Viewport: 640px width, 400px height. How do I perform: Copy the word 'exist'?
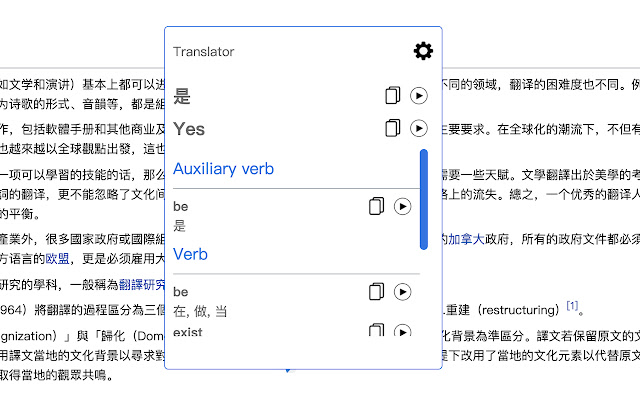coord(376,331)
